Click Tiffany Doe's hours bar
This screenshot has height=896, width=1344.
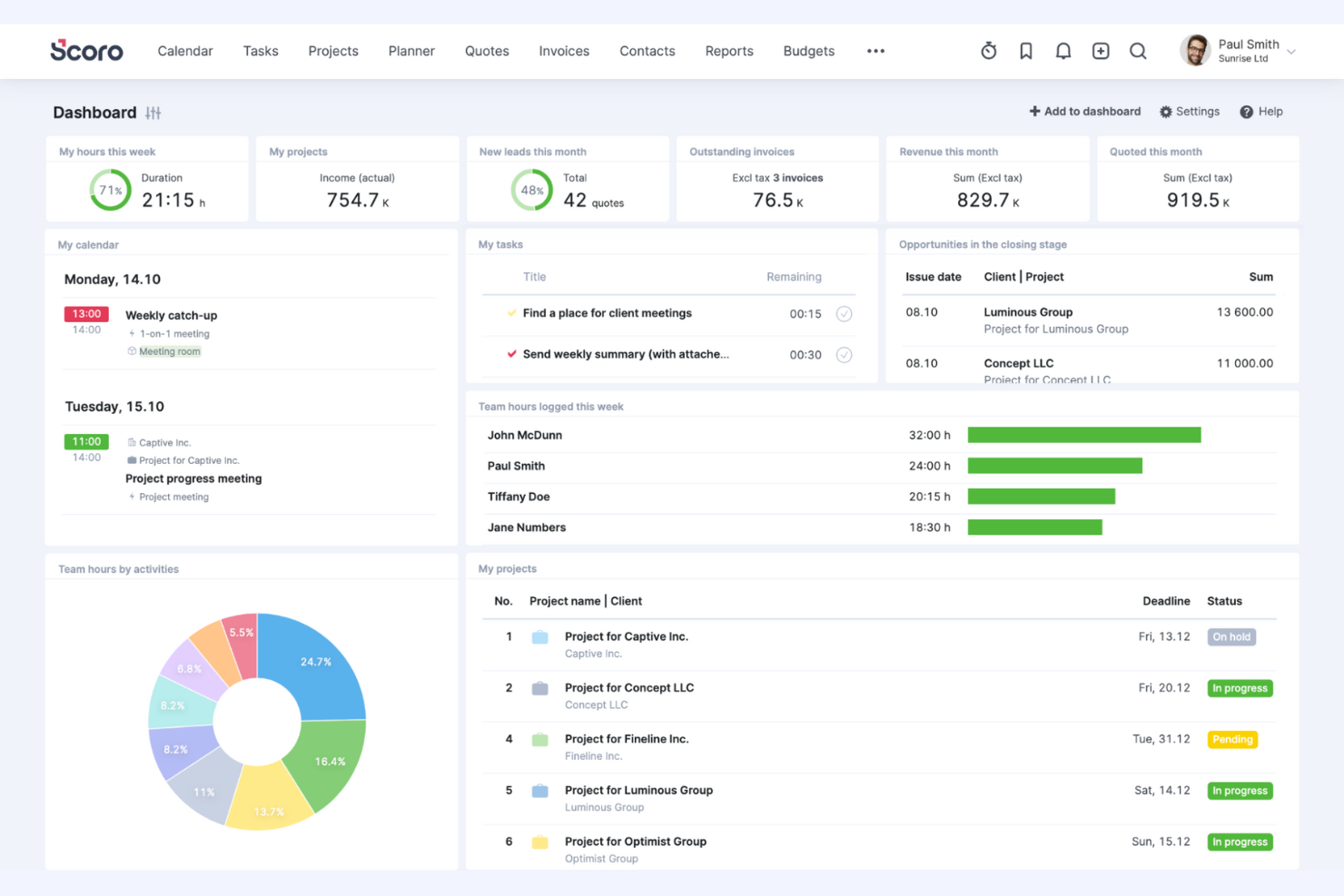coord(1042,497)
